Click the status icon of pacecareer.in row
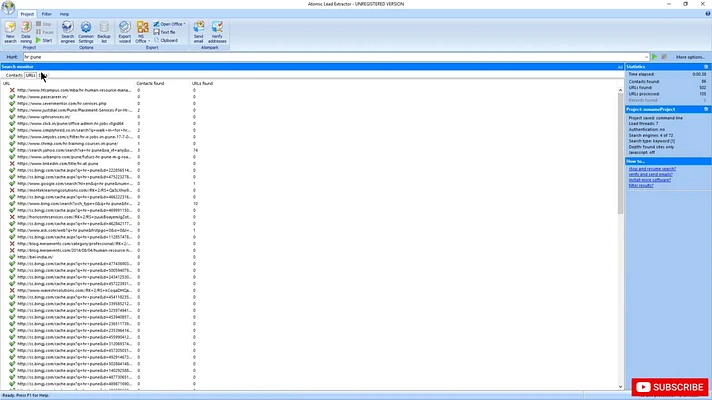 coord(12,97)
